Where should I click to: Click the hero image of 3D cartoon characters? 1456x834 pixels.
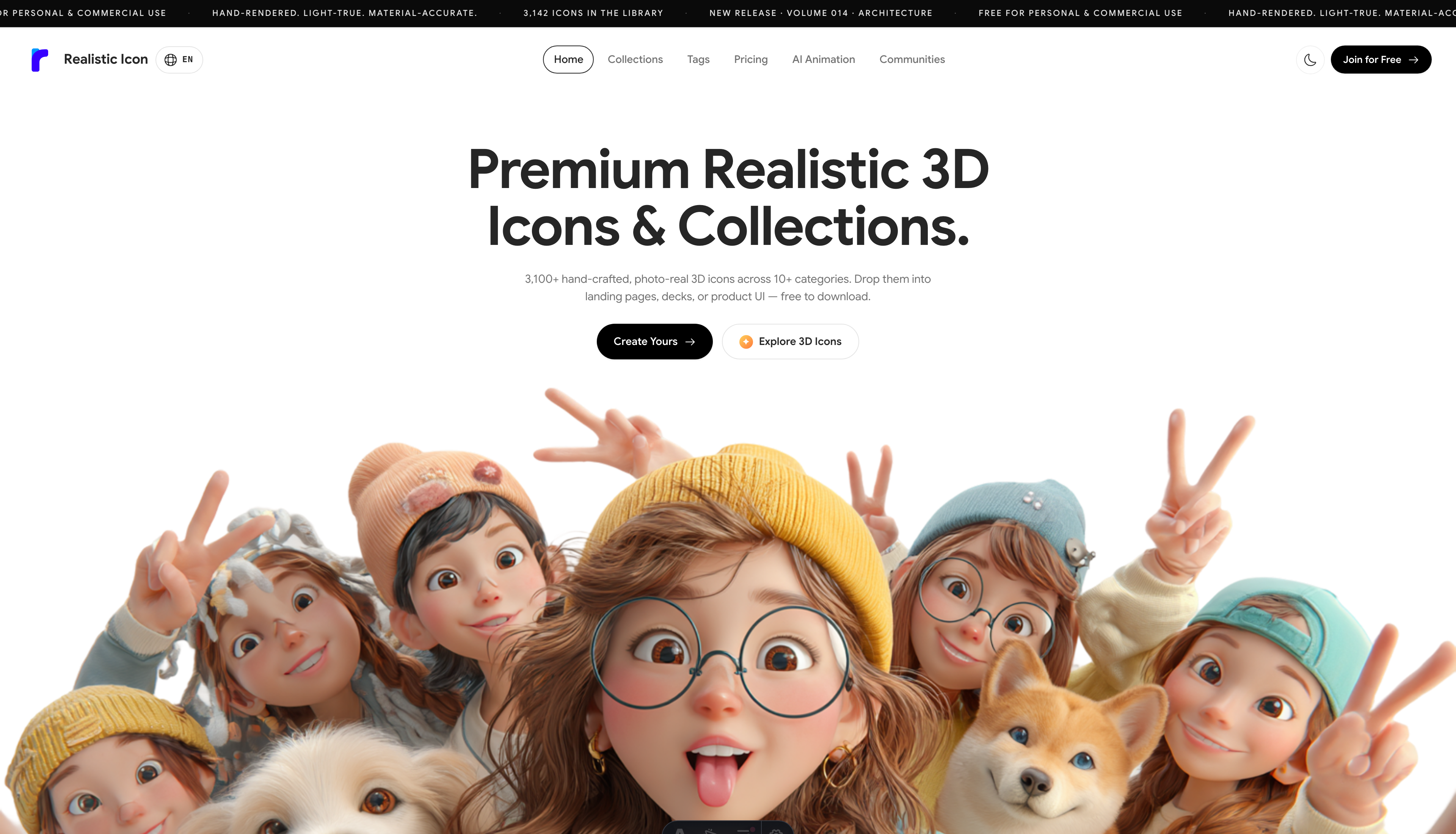coord(728,610)
